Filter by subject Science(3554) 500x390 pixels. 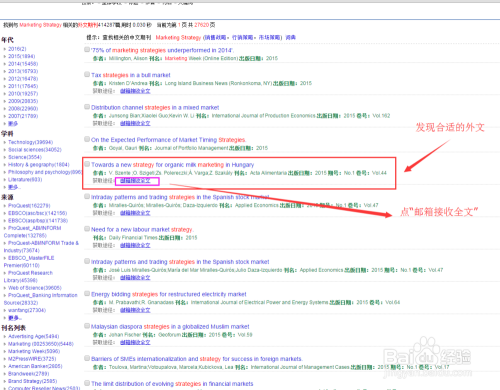[x=25, y=157]
